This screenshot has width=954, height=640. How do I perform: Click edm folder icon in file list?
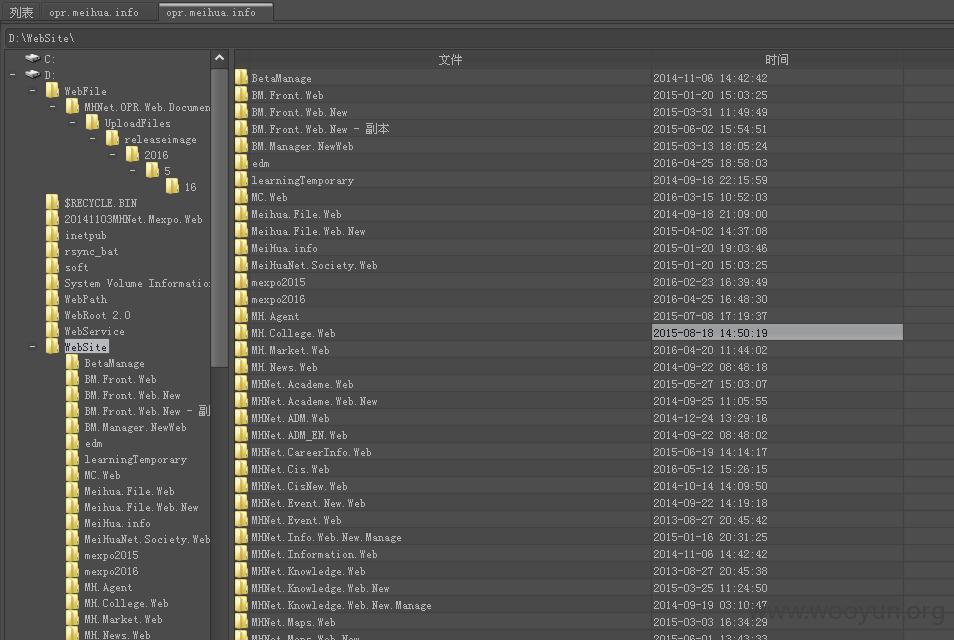(x=241, y=162)
